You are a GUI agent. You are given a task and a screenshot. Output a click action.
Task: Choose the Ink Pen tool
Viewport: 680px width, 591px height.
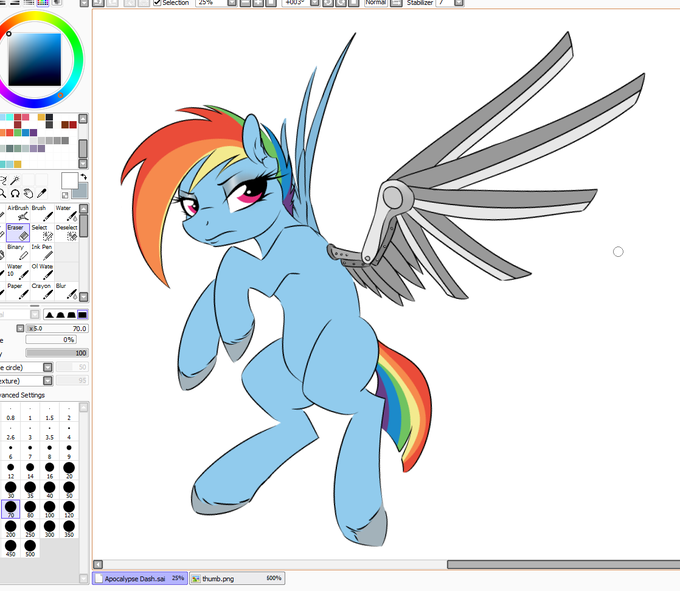(x=42, y=252)
